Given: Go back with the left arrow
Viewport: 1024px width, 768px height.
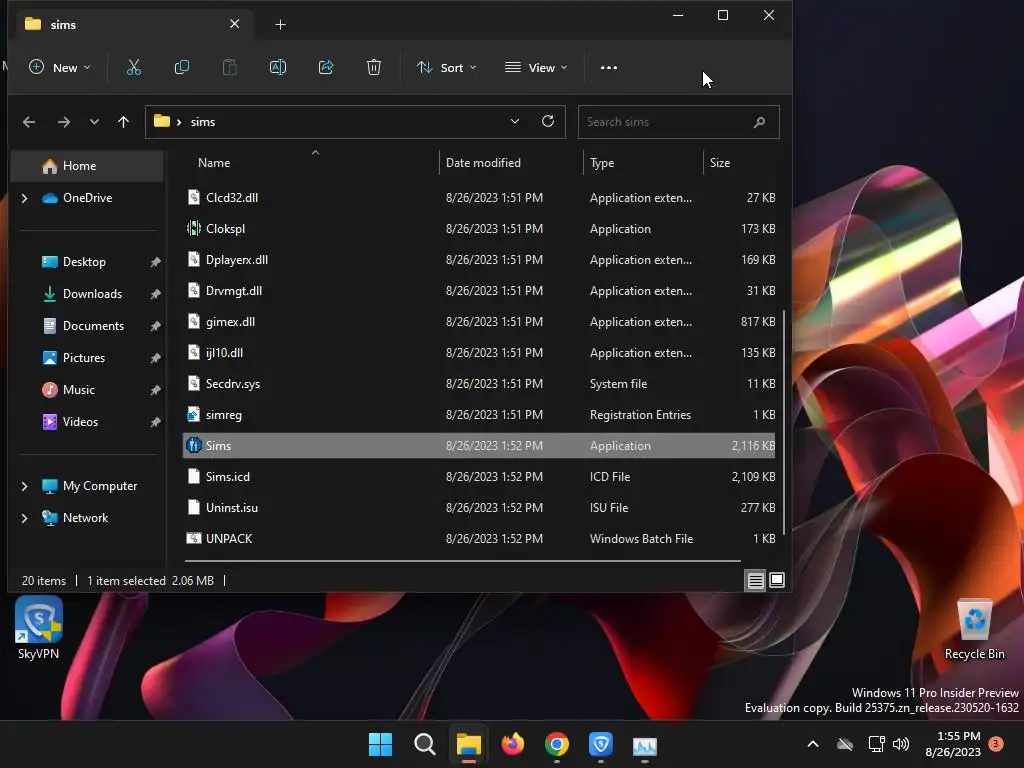Looking at the screenshot, I should coord(29,122).
